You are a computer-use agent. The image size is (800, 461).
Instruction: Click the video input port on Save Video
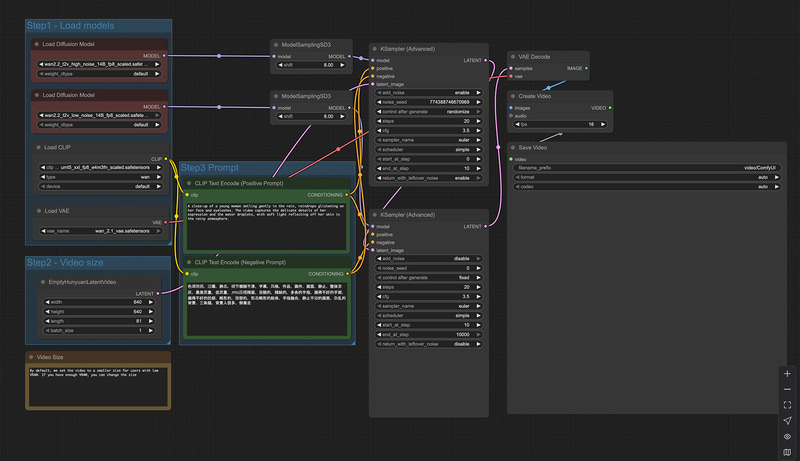[511, 159]
